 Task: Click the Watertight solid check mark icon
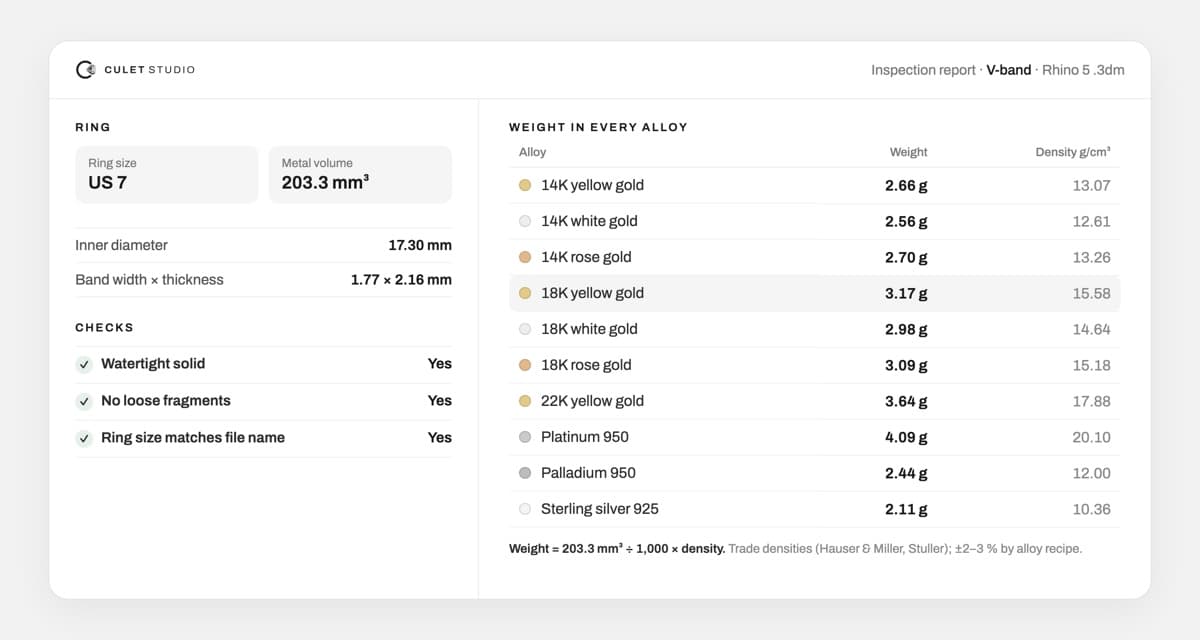click(x=84, y=364)
